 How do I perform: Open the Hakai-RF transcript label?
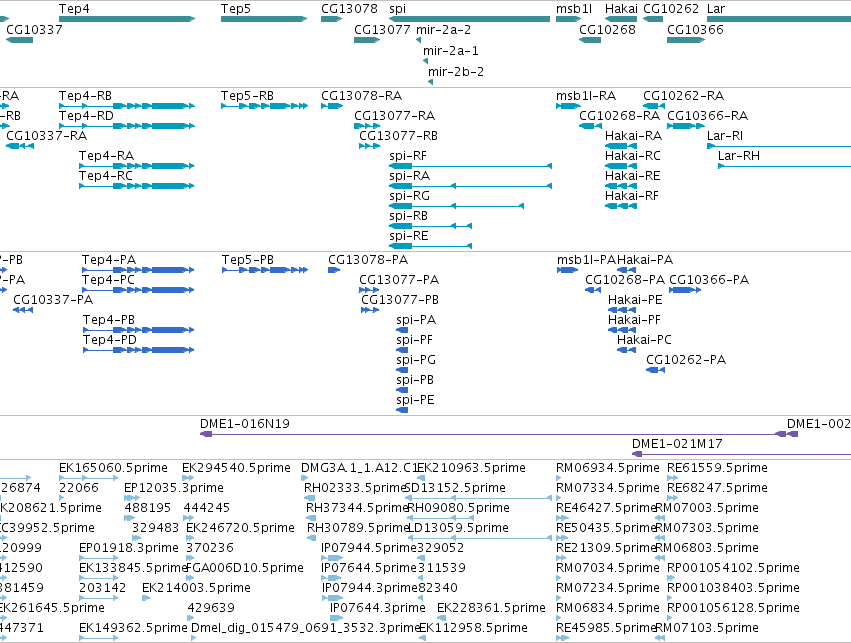coord(632,196)
